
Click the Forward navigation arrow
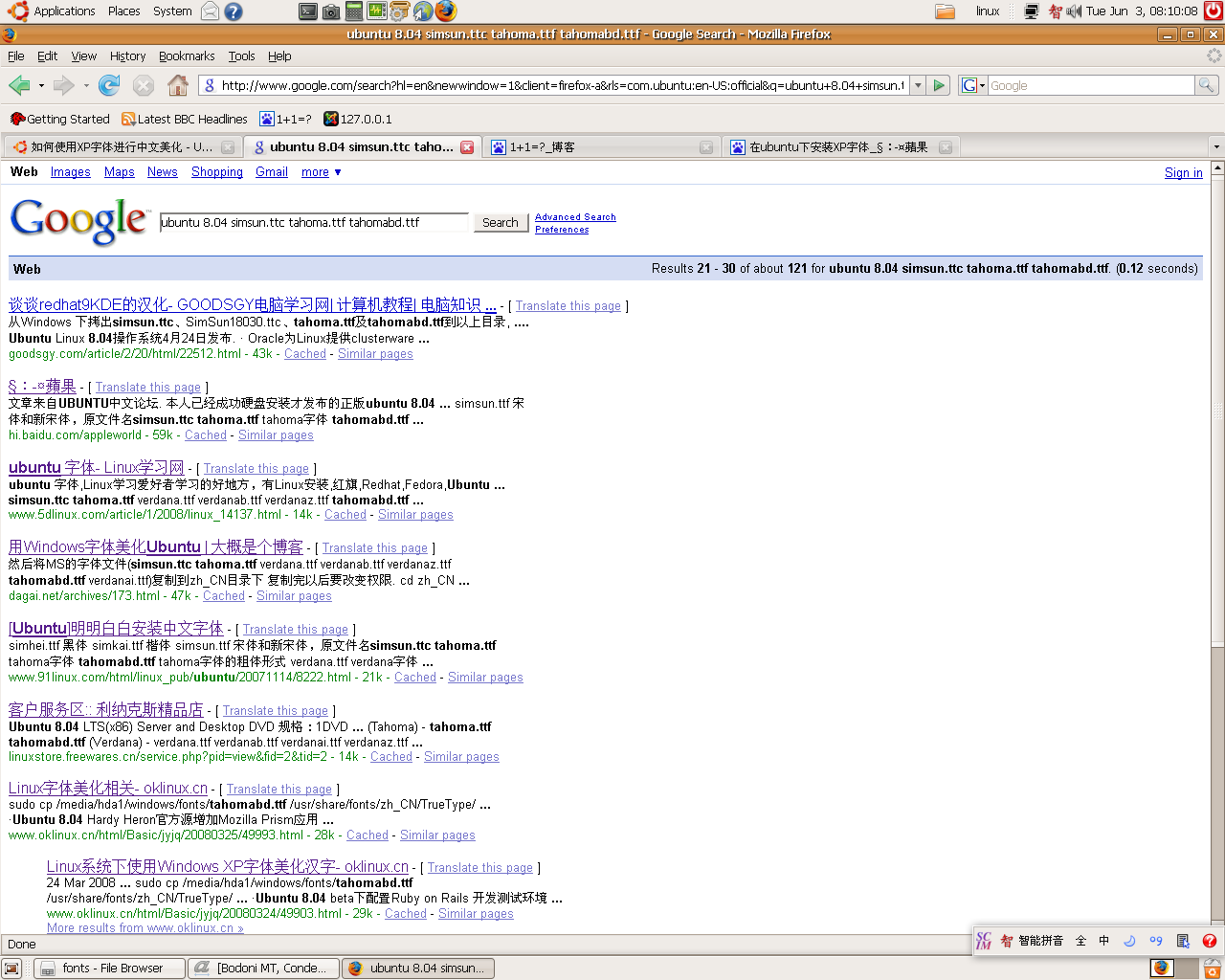(x=64, y=85)
